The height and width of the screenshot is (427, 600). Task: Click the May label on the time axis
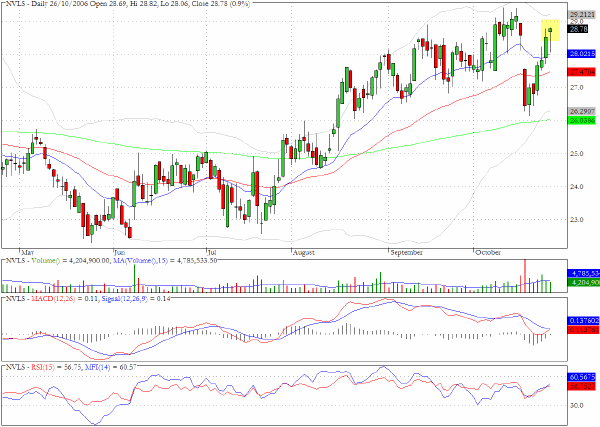tap(28, 253)
